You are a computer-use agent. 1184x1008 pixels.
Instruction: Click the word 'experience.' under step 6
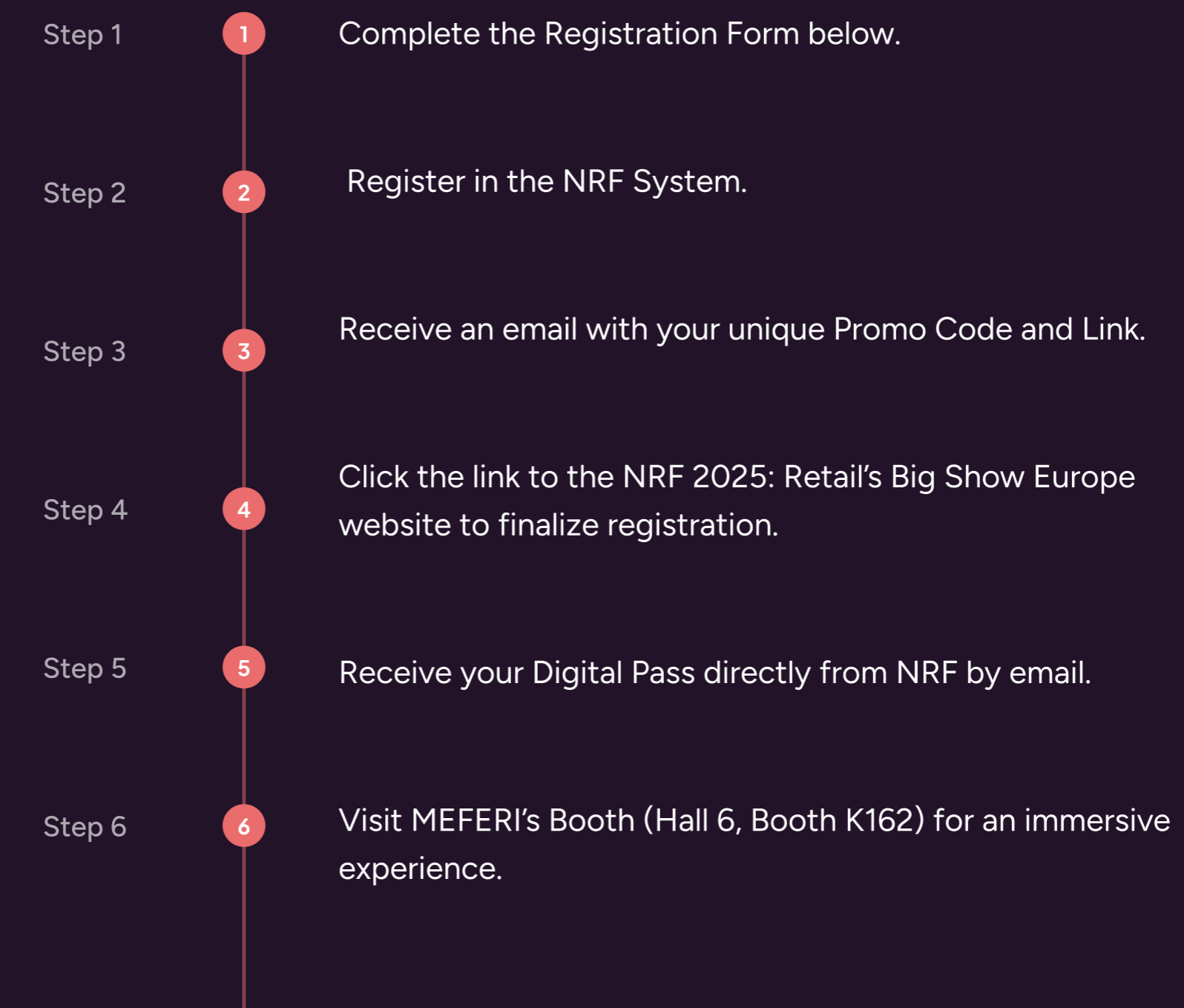pos(421,869)
